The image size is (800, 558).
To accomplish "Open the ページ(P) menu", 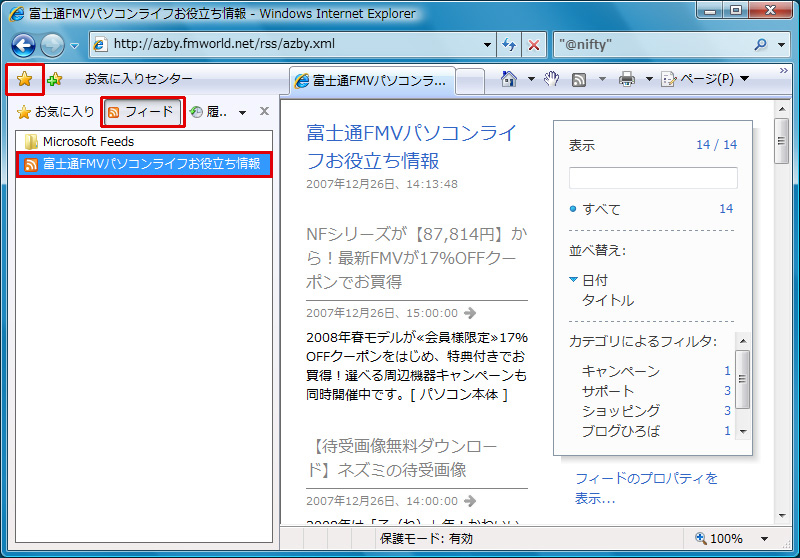I will (x=705, y=79).
